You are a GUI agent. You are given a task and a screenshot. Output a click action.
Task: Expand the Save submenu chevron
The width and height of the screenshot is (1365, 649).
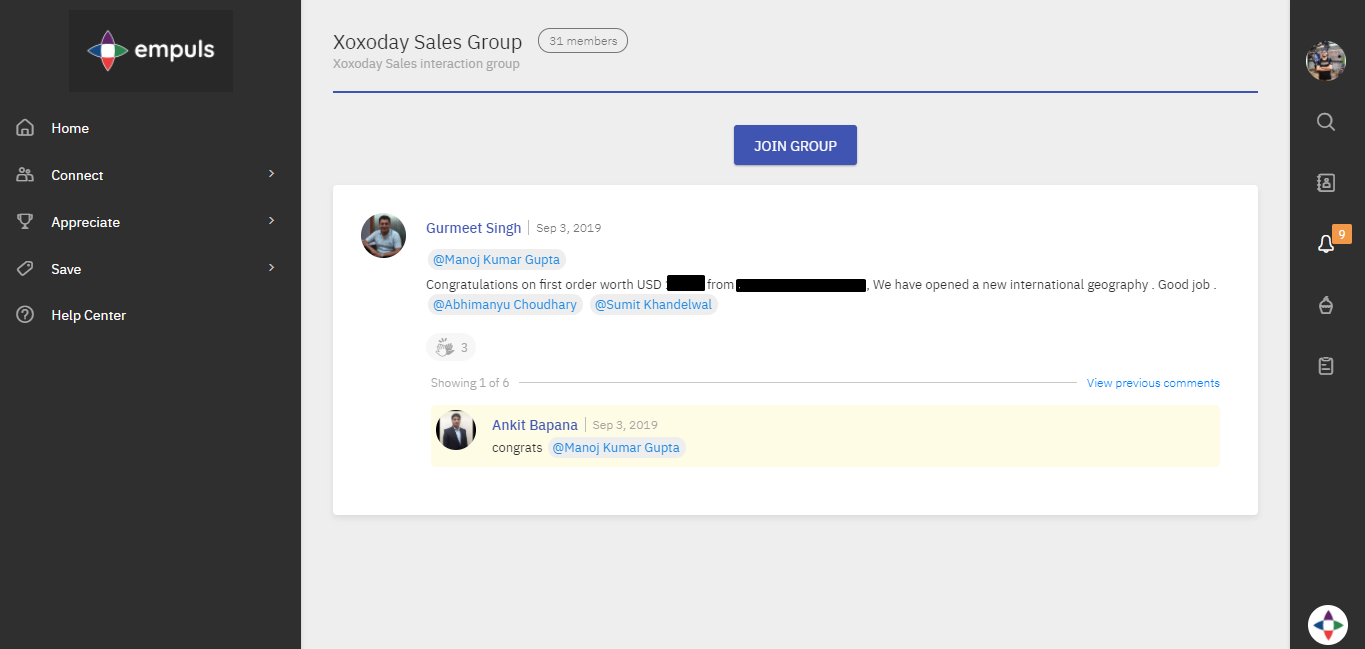coord(271,268)
